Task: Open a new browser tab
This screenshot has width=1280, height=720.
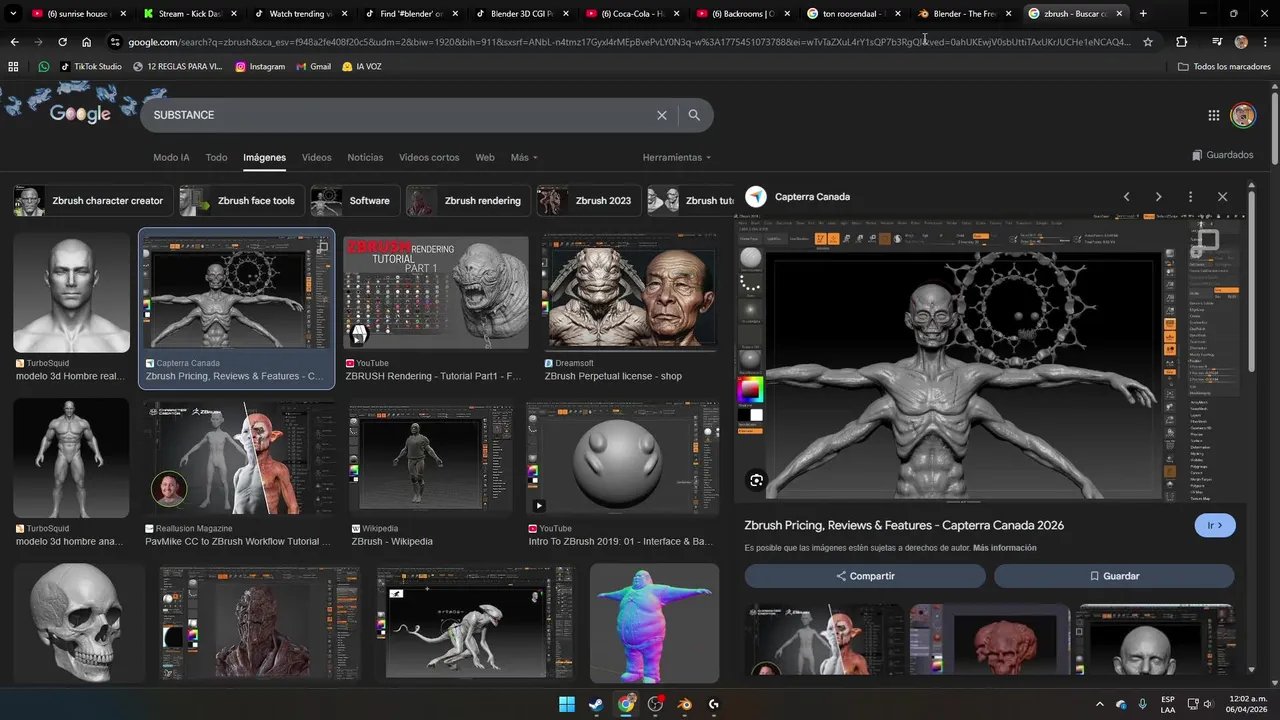Action: [x=1143, y=14]
